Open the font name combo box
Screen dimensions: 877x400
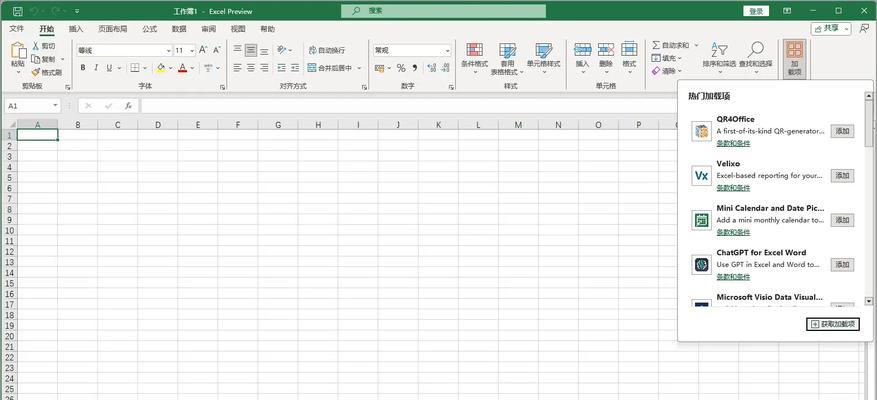124,50
